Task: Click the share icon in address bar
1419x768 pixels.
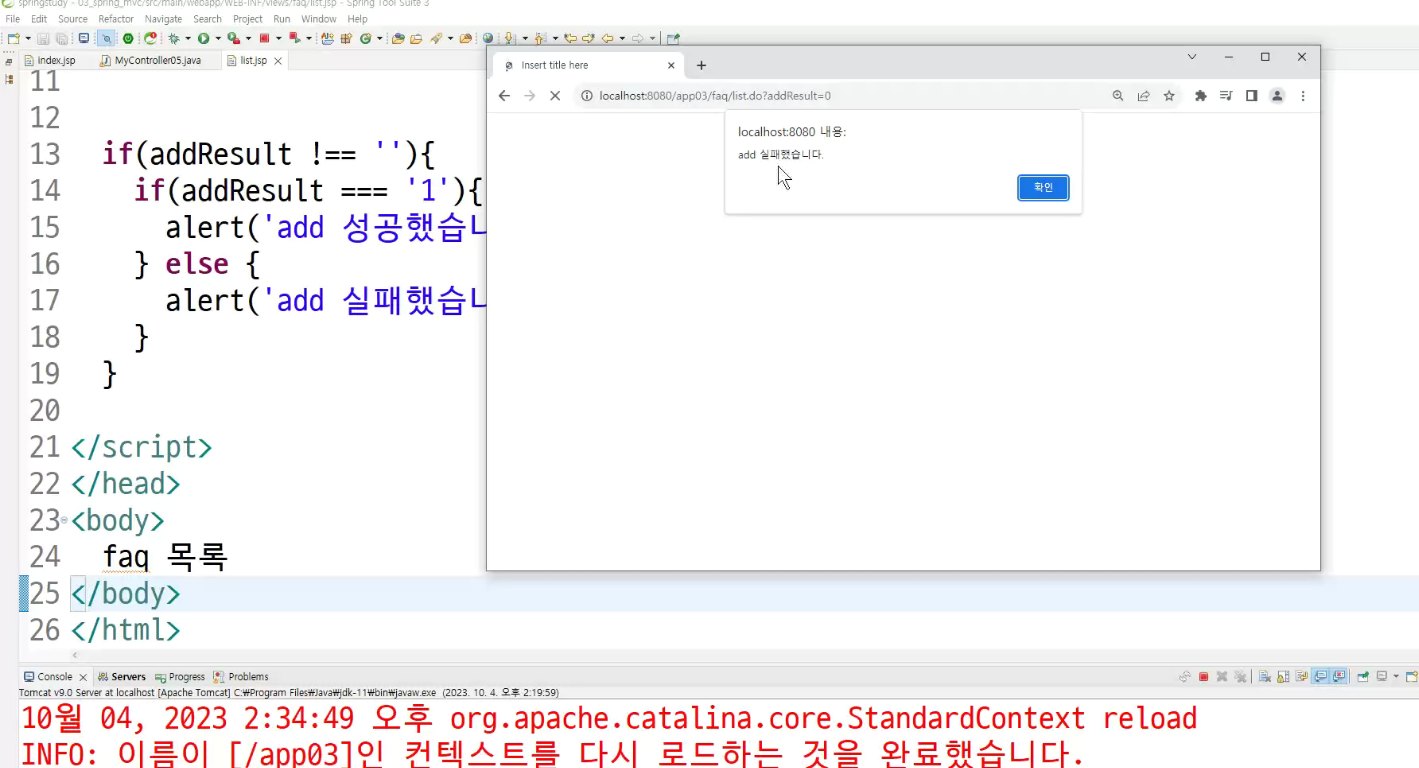Action: [1143, 96]
